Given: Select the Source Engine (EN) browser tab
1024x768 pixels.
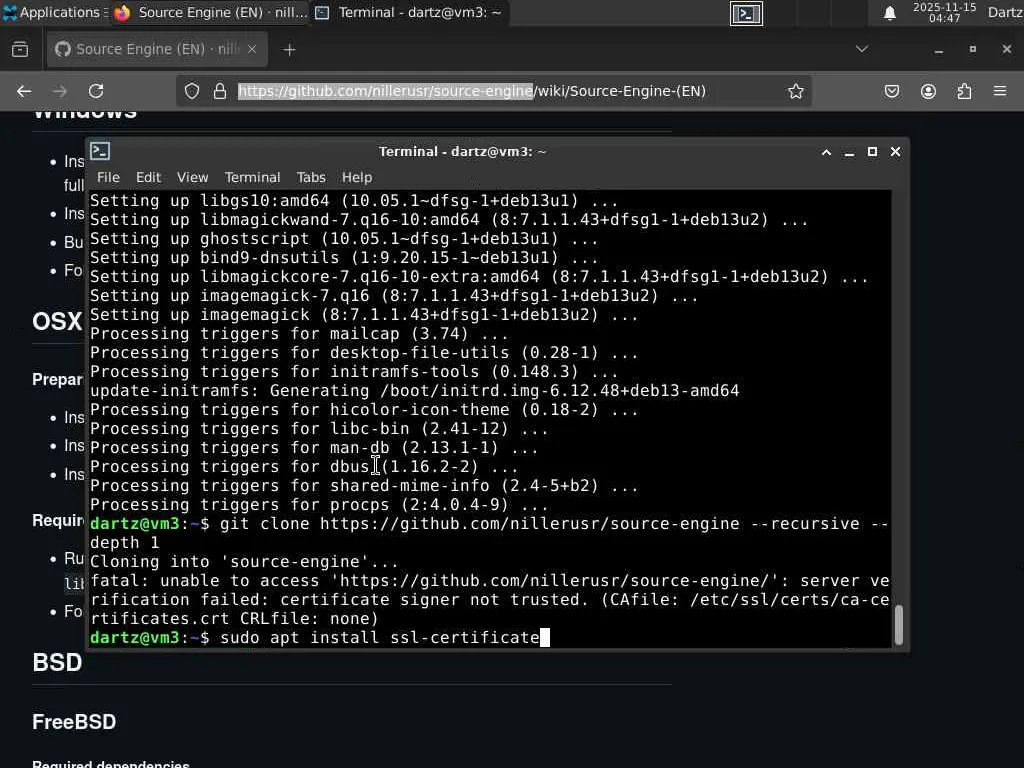Looking at the screenshot, I should pyautogui.click(x=157, y=50).
